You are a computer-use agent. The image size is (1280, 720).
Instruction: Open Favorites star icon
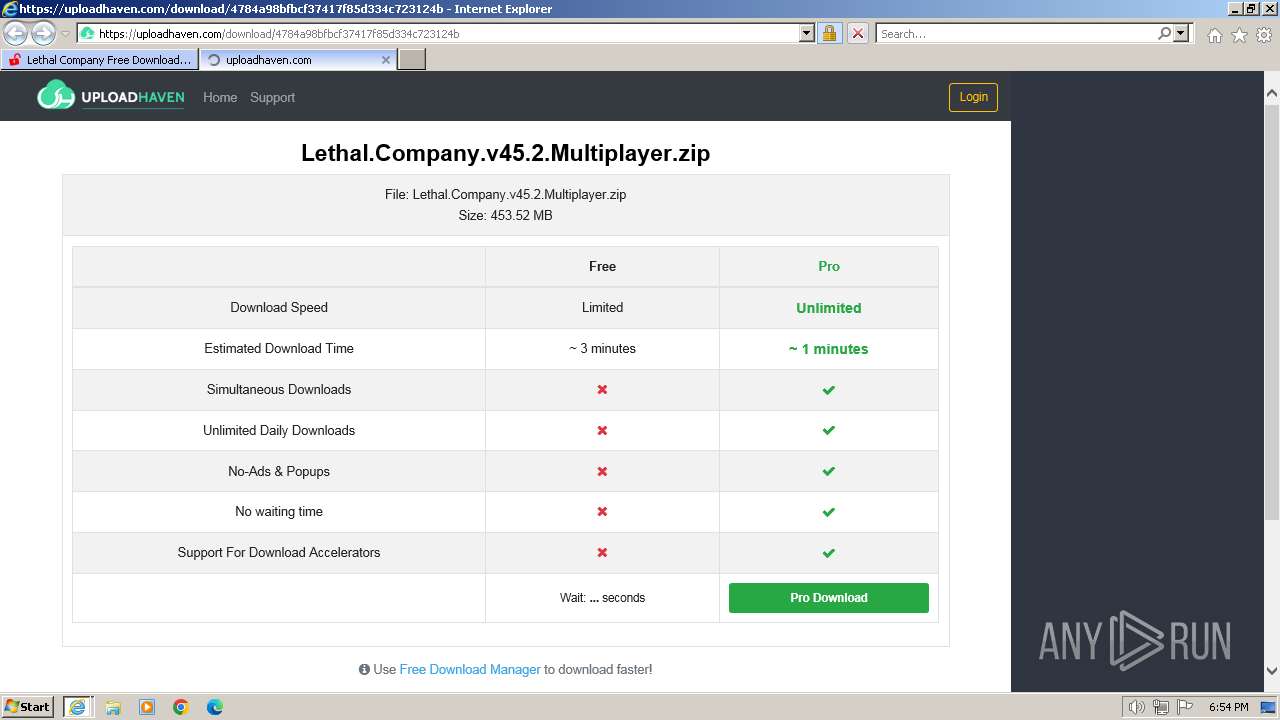(x=1239, y=35)
